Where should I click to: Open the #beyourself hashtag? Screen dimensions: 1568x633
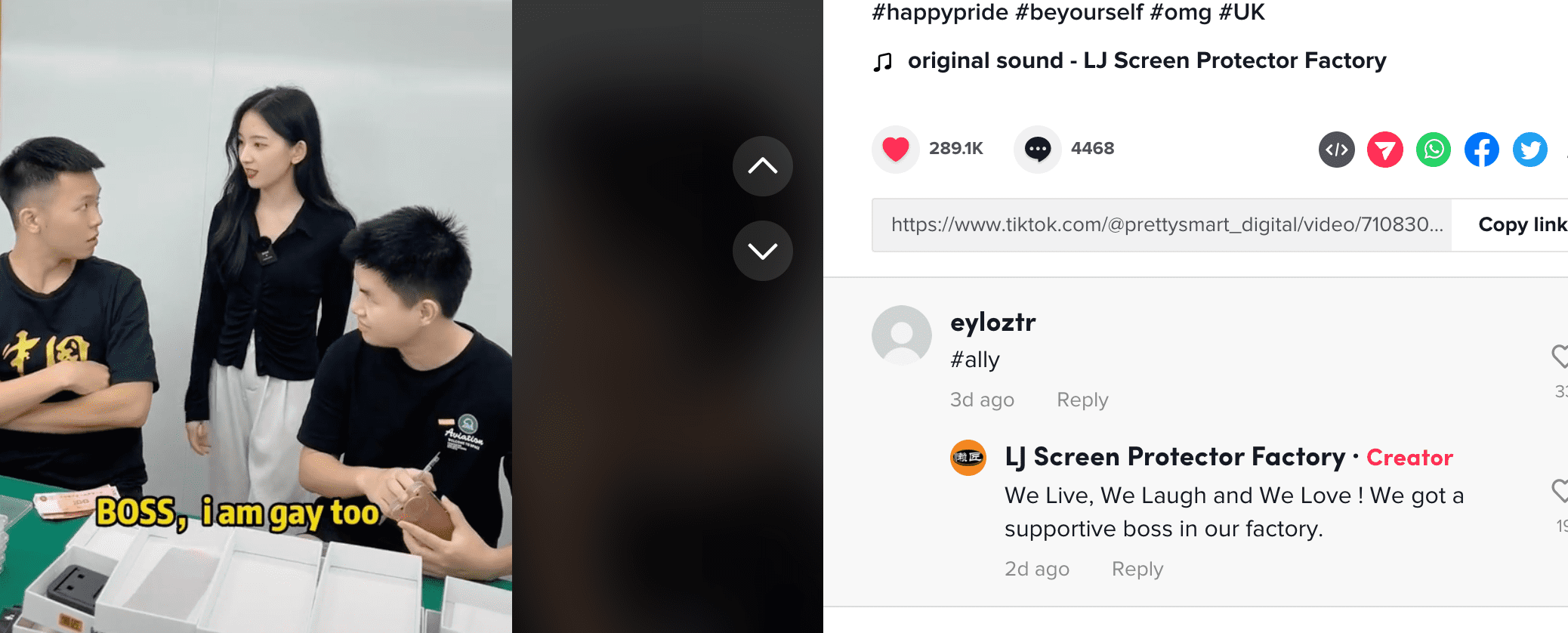click(1079, 12)
